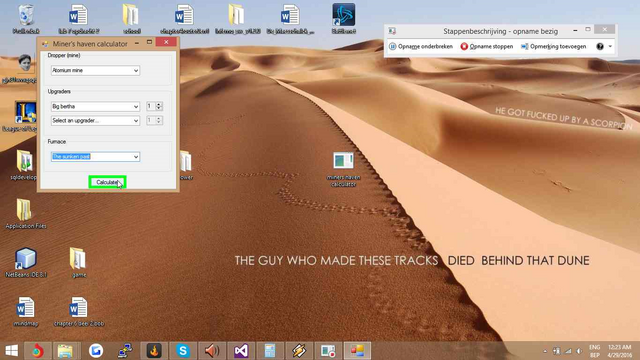Click the flame icon on the taskbar

154,351
